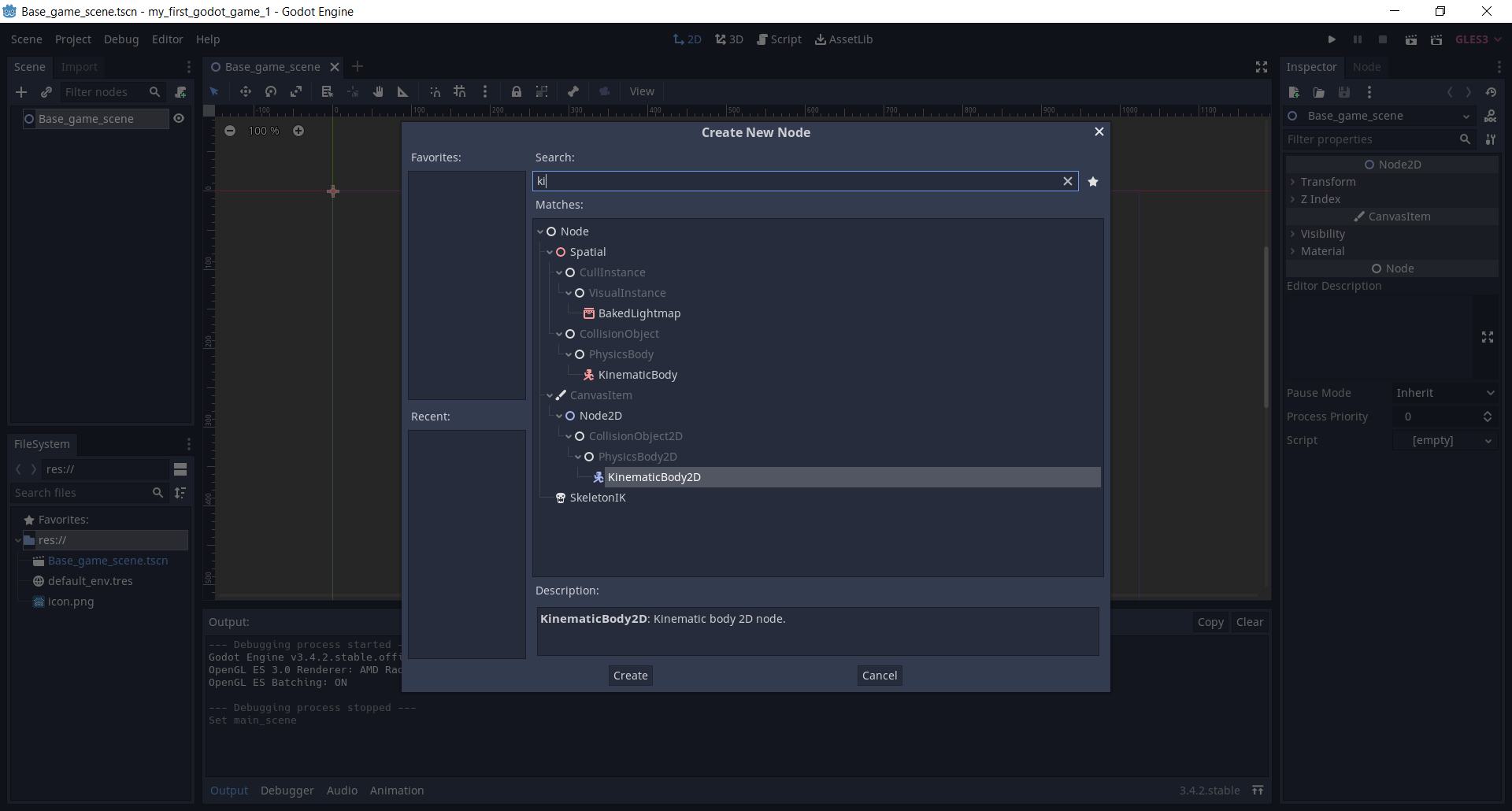The width and height of the screenshot is (1512, 811).
Task: Switch to the Node tab beside Inspector
Action: click(1366, 67)
